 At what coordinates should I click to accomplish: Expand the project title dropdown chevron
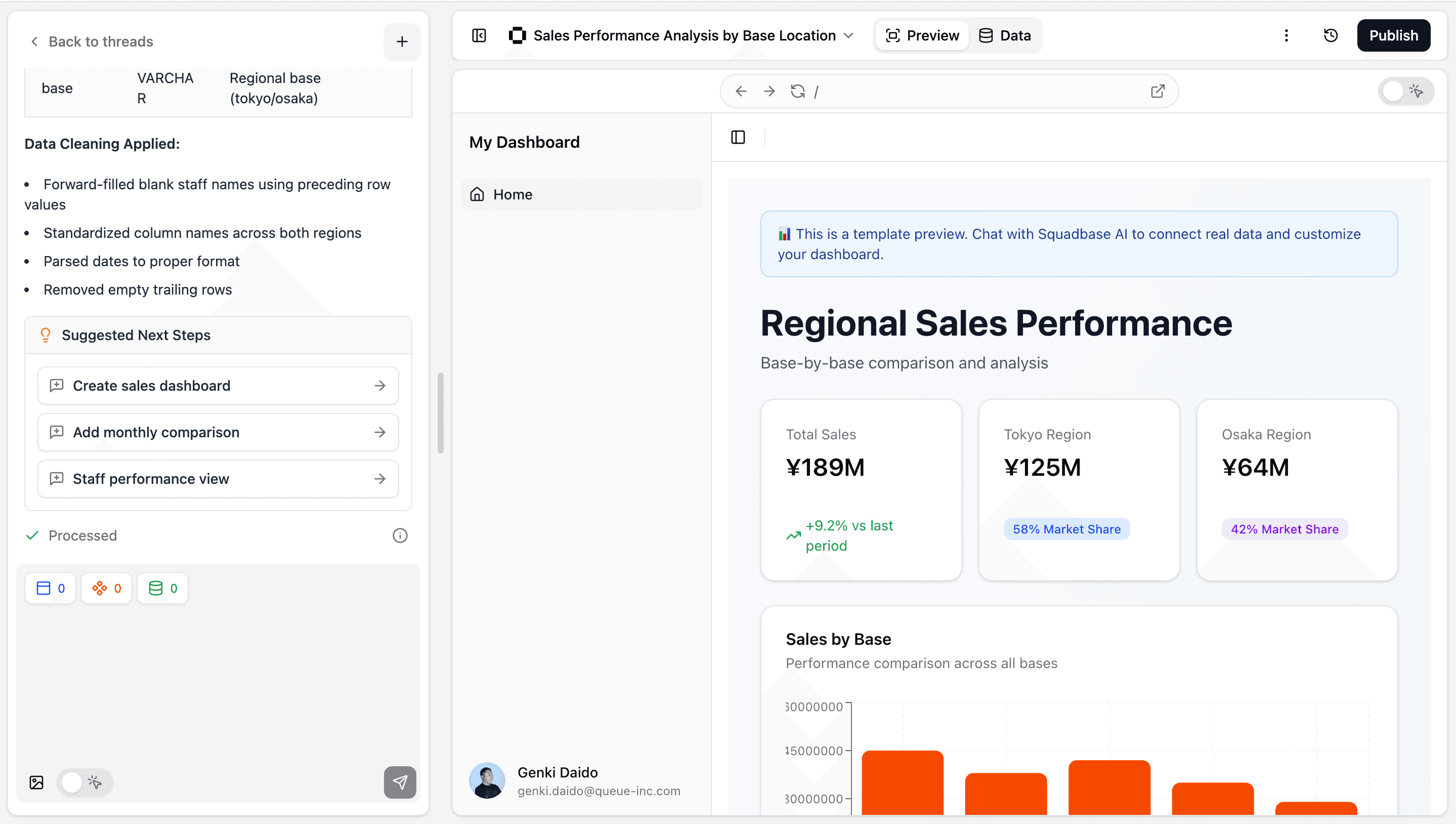(x=848, y=35)
